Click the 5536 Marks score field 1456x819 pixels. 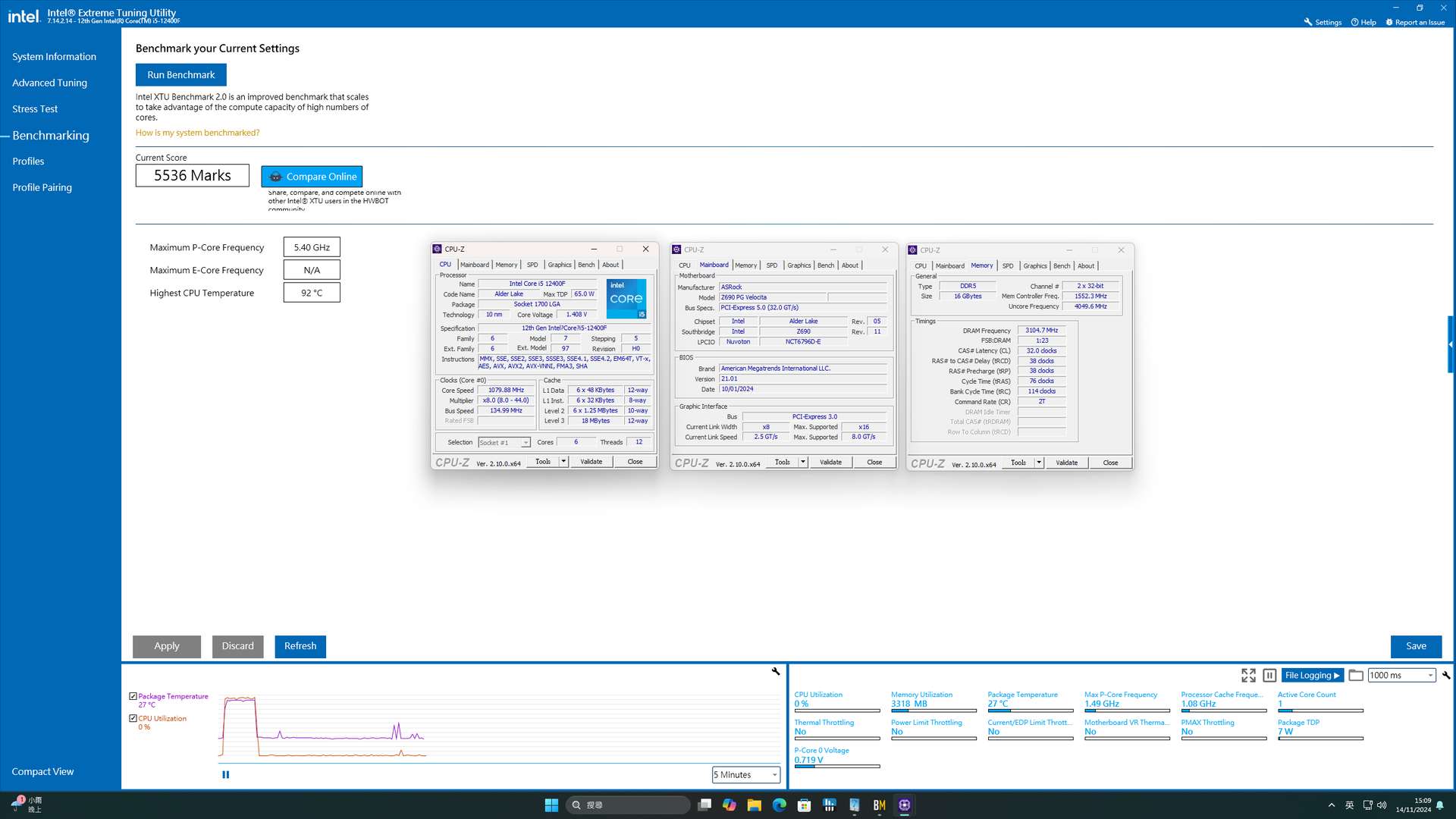pyautogui.click(x=193, y=175)
